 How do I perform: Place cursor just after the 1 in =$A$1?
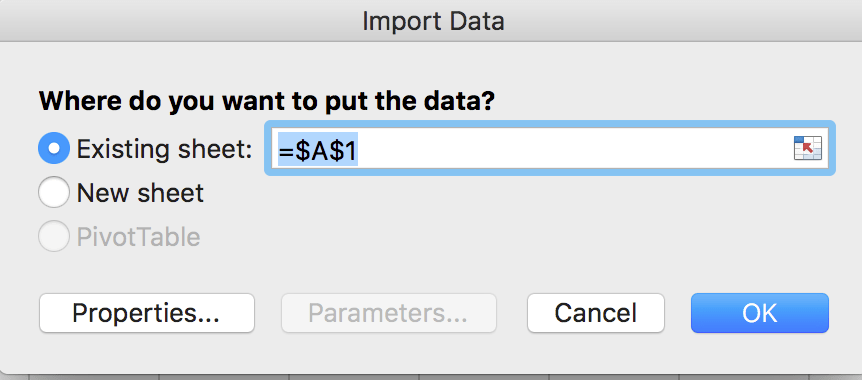click(x=358, y=149)
